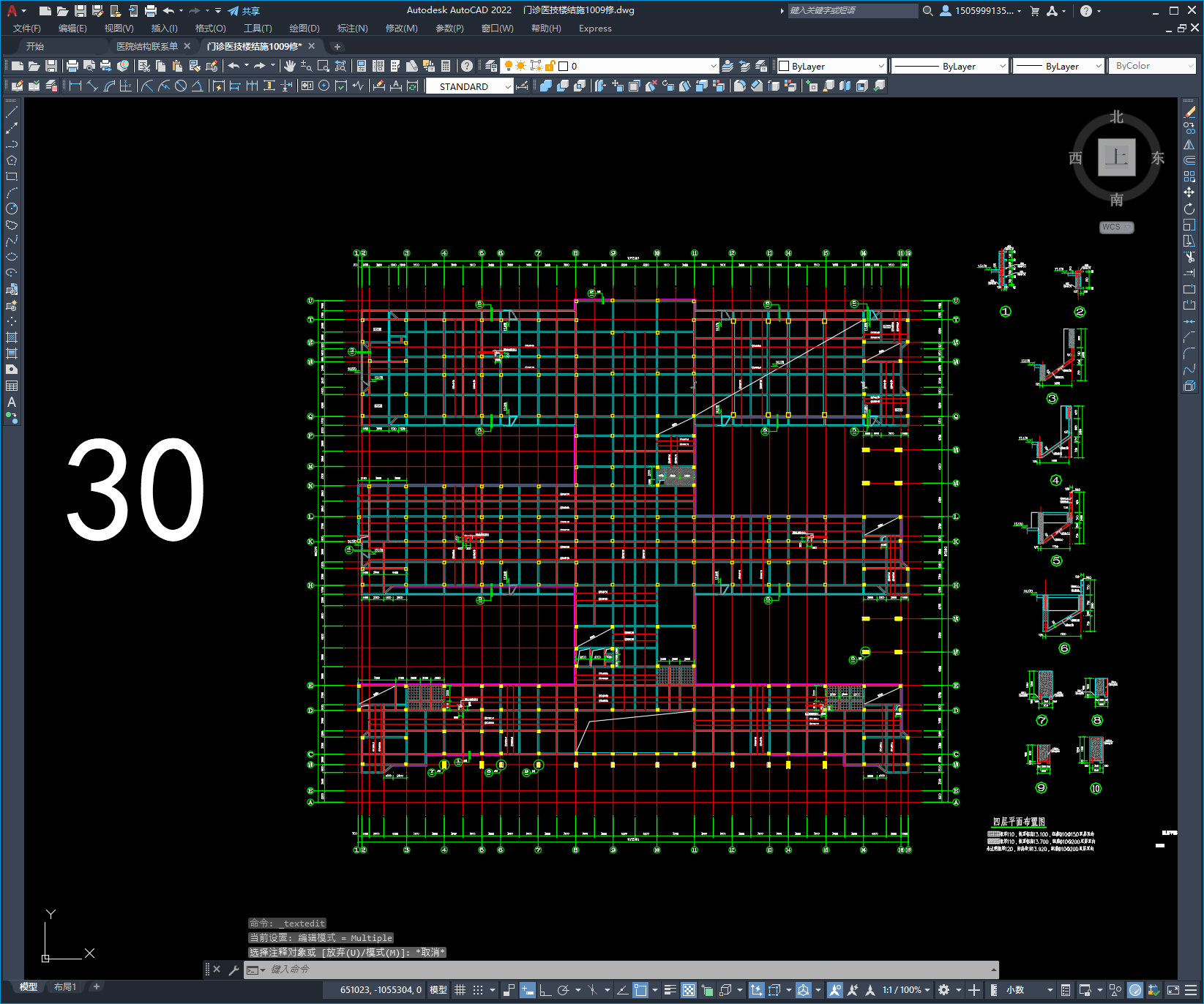Toggle dynamic input in status bar
1204x1004 pixels.
point(528,990)
